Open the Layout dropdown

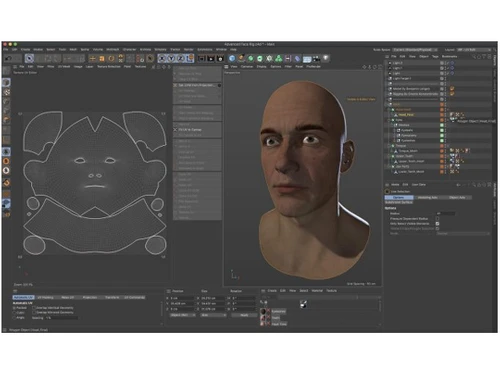[474, 50]
